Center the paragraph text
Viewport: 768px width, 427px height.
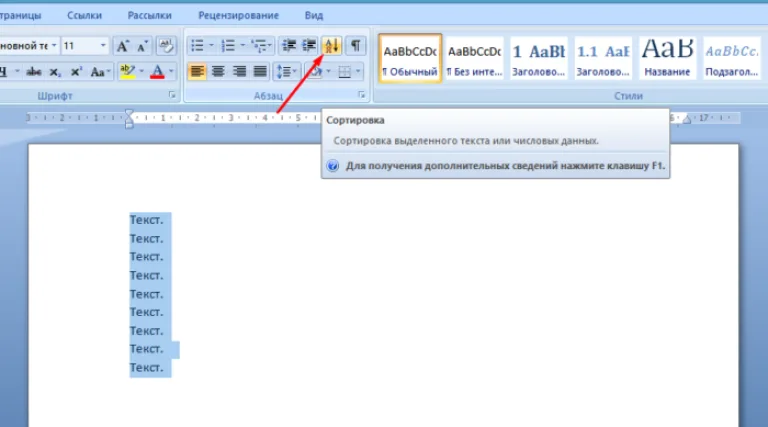pos(218,72)
